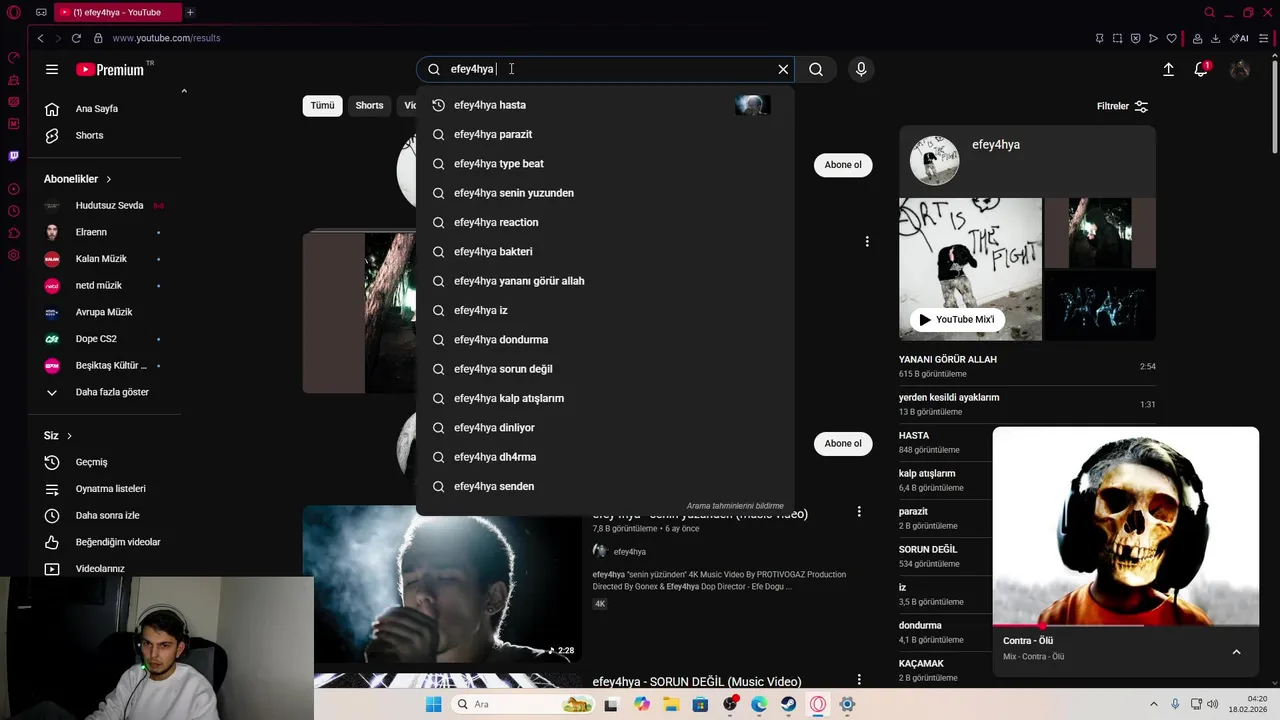Open Opera ad blocker shield icon
The width and height of the screenshot is (1280, 720).
1135,38
